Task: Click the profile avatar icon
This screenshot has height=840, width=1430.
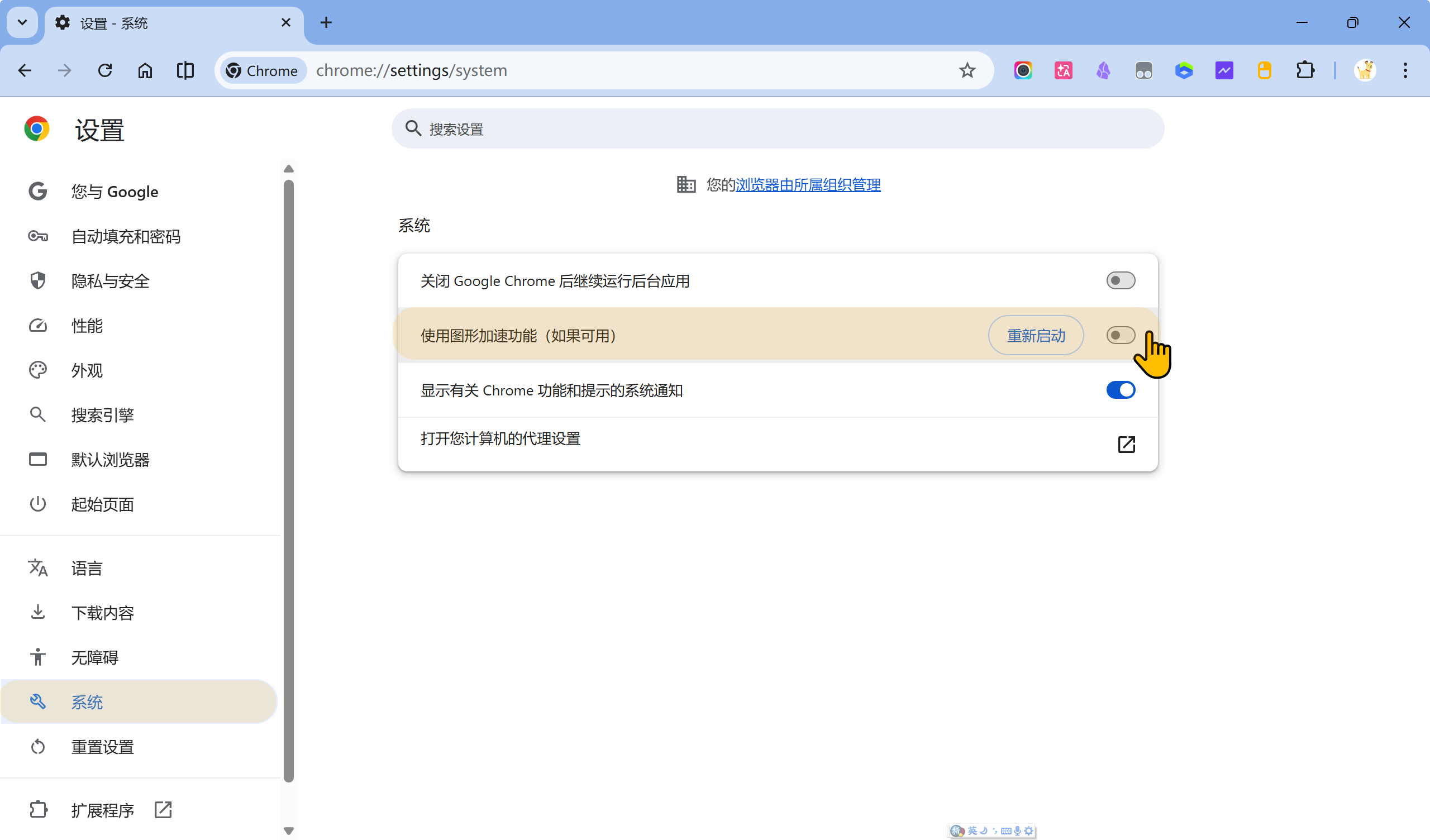Action: pyautogui.click(x=1365, y=70)
